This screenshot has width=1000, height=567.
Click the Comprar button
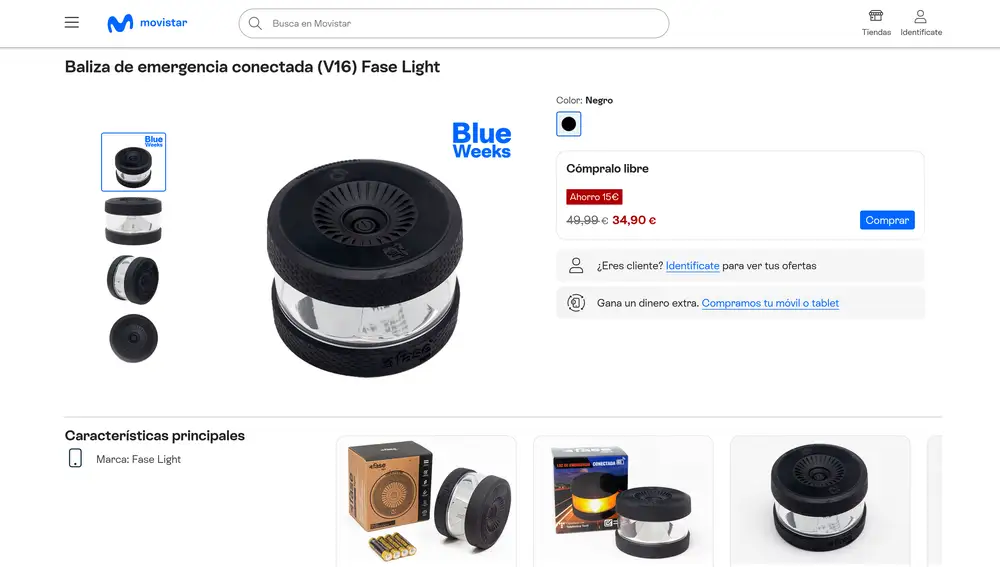pyautogui.click(x=887, y=220)
